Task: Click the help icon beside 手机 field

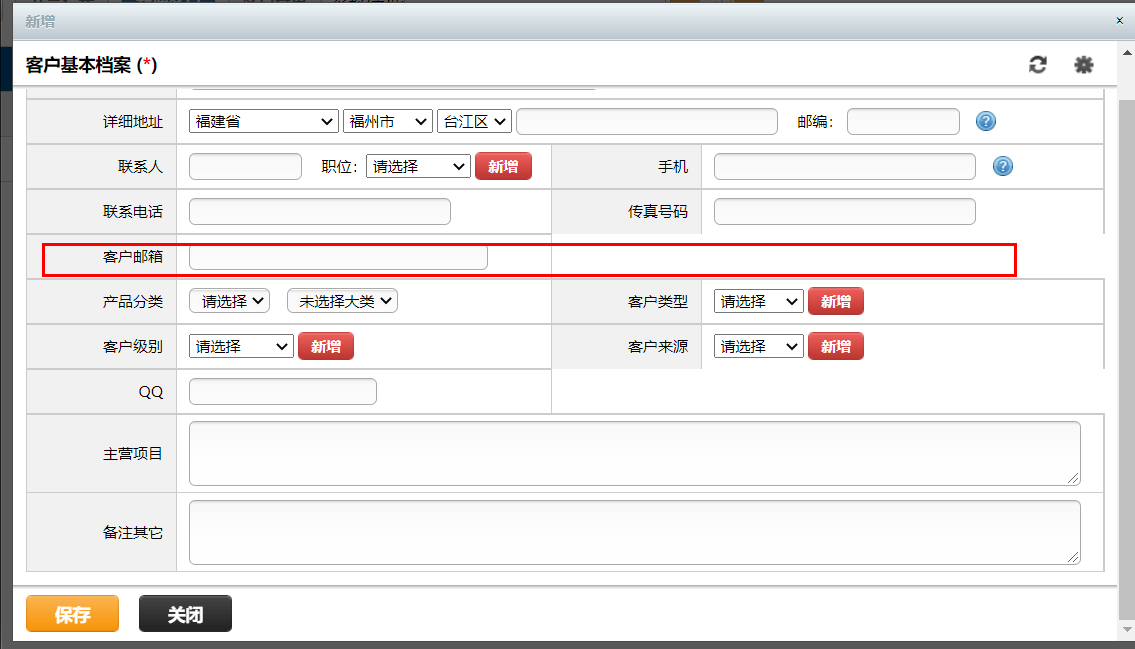Action: (1003, 166)
